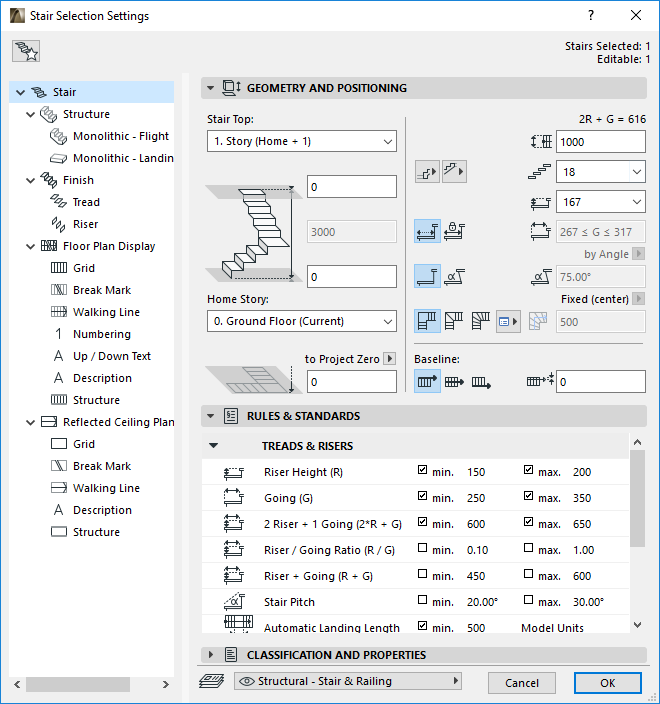Screen dimensions: 660x704
Task: Click the tree panel scroll right arrow
Action: point(166,684)
